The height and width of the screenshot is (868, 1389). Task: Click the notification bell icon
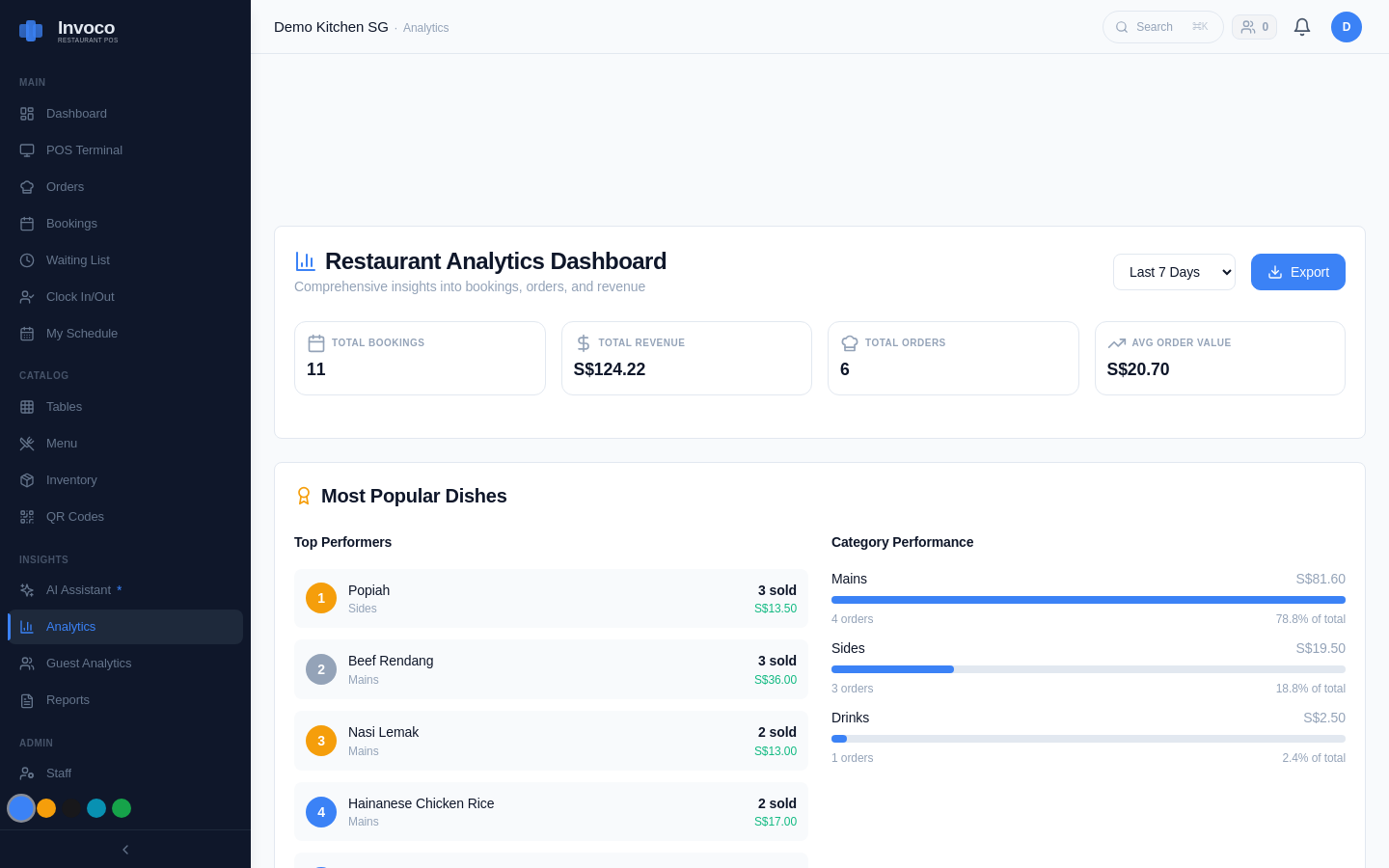tap(1302, 26)
